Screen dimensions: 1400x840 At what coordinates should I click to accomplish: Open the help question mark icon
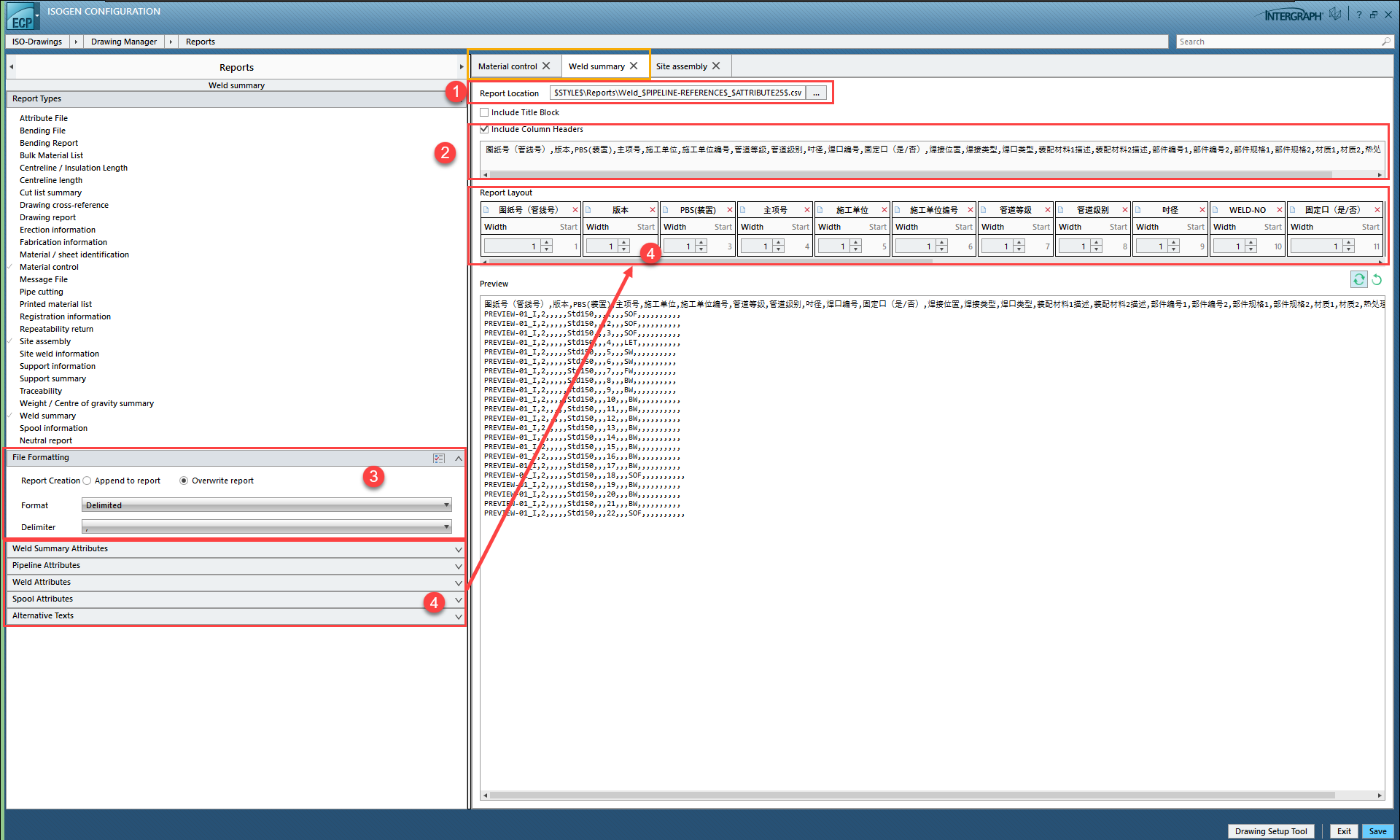coord(1359,15)
